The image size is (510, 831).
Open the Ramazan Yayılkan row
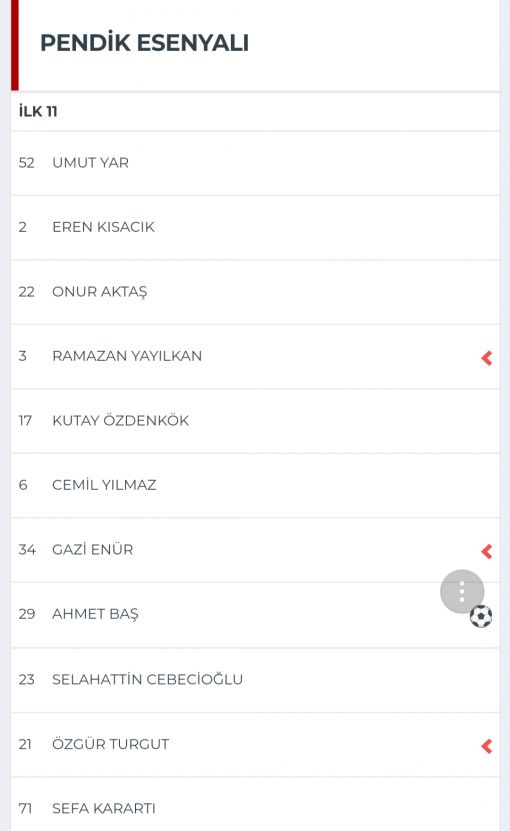tap(255, 357)
